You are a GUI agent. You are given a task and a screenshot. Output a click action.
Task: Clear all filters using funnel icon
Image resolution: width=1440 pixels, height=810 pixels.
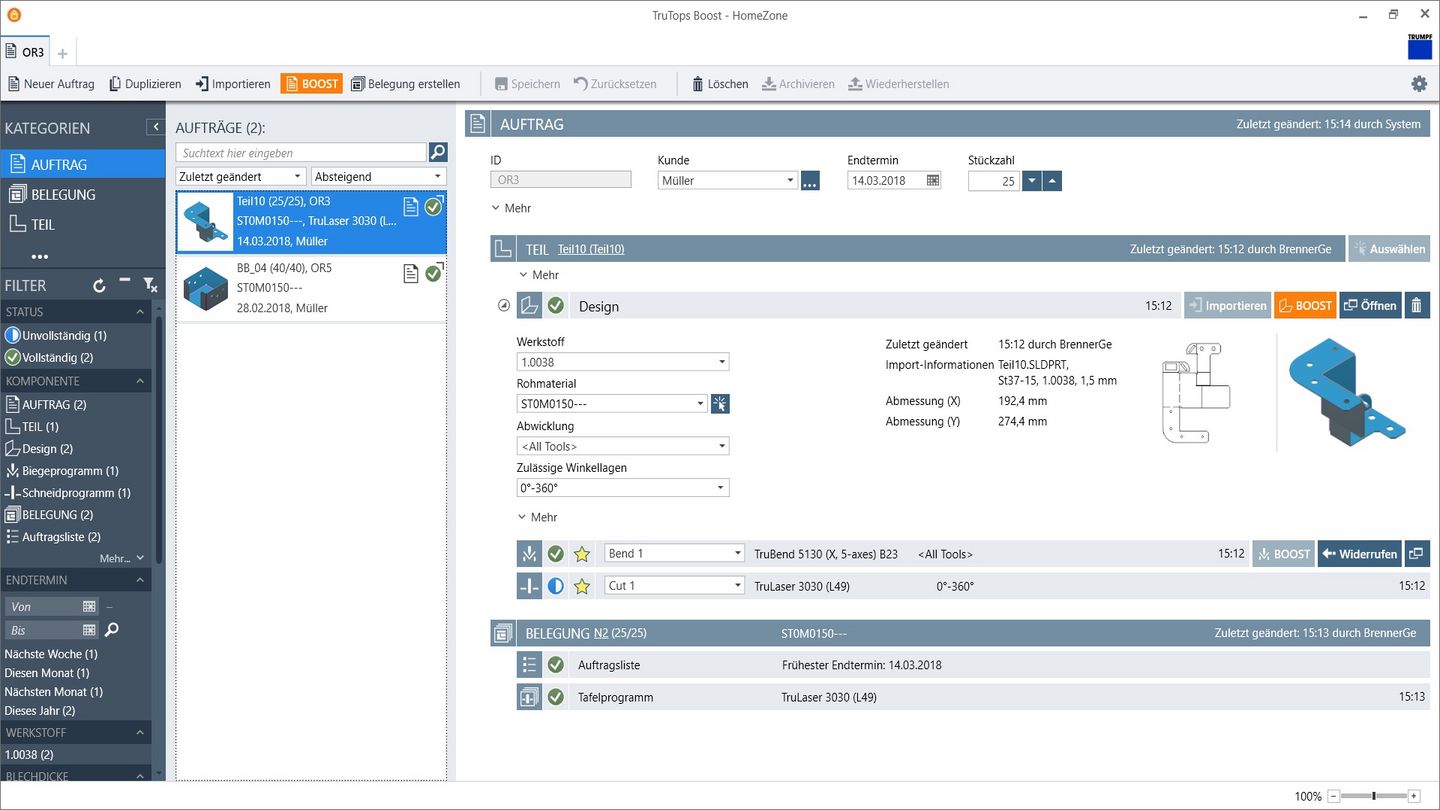pyautogui.click(x=149, y=286)
